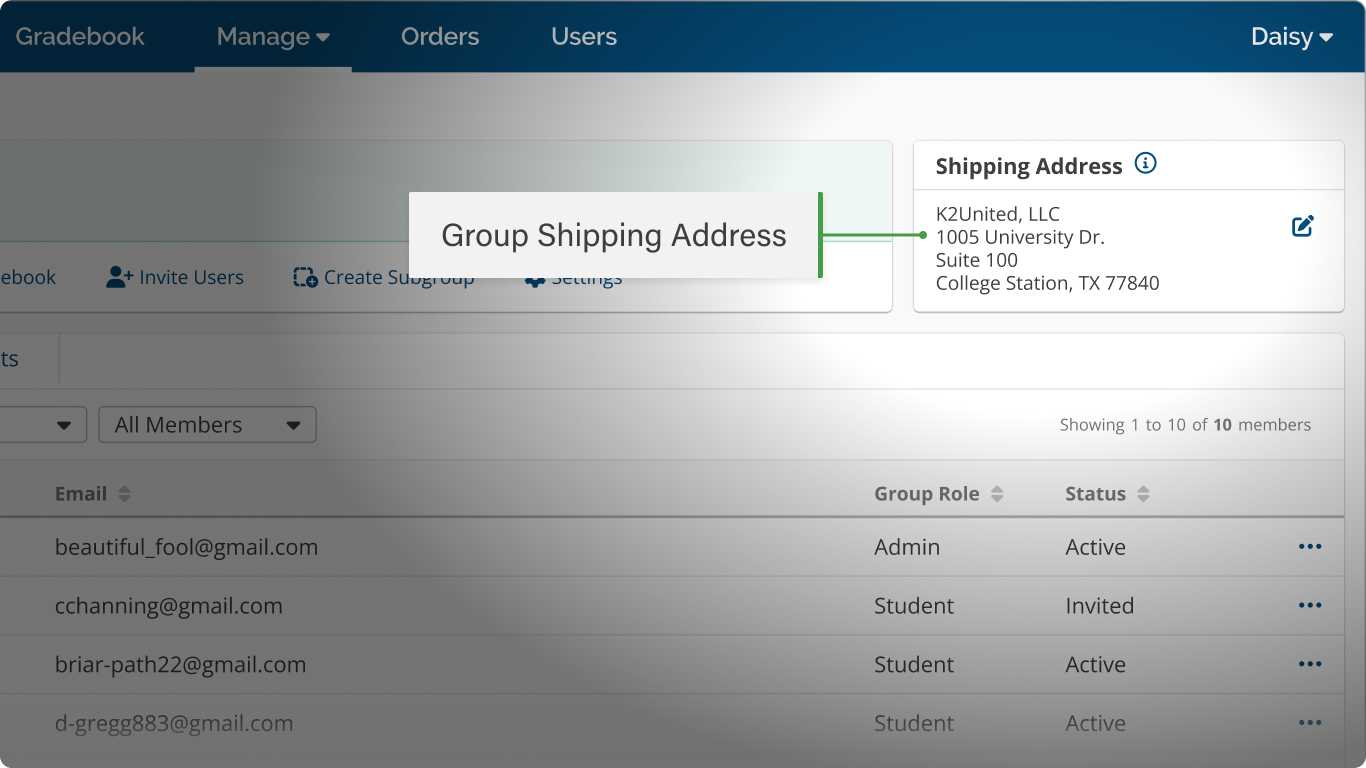
Task: Open the Users page
Action: pyautogui.click(x=584, y=37)
